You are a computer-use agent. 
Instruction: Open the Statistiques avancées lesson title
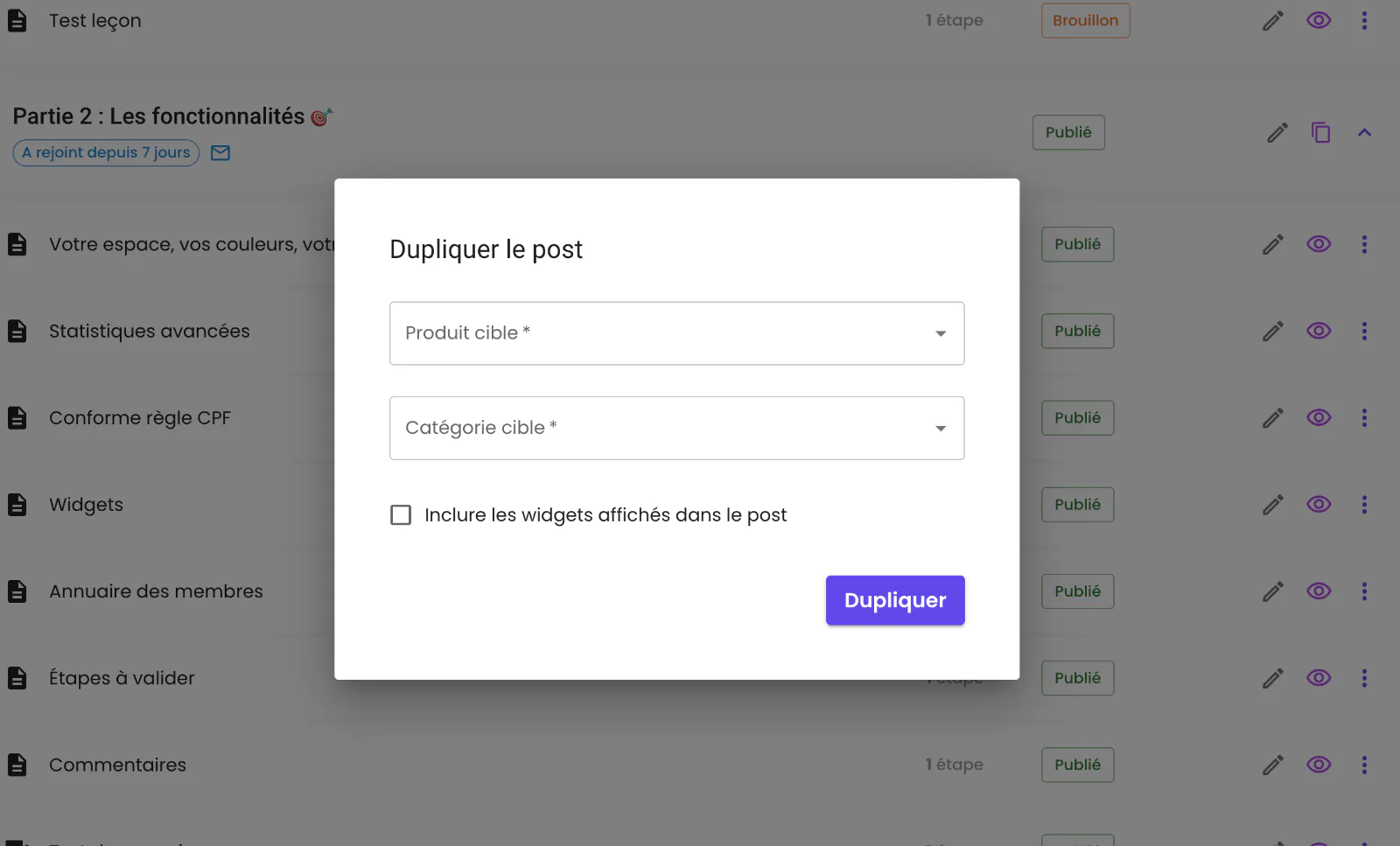tap(150, 331)
